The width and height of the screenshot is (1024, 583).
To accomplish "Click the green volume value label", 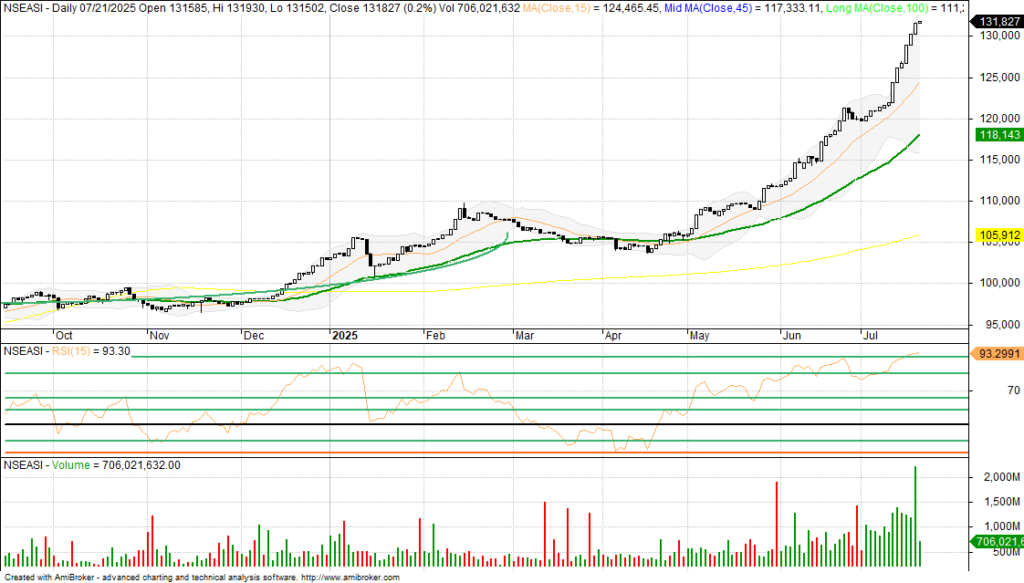I will click(996, 542).
